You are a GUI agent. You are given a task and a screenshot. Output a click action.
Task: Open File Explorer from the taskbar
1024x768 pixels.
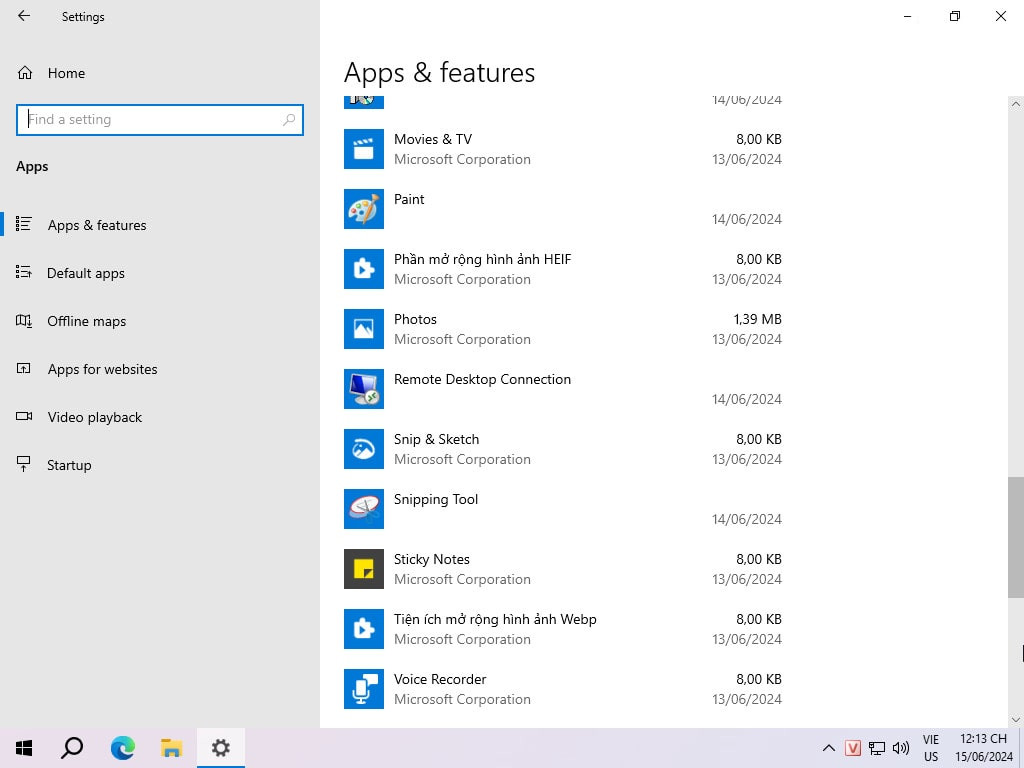point(171,747)
